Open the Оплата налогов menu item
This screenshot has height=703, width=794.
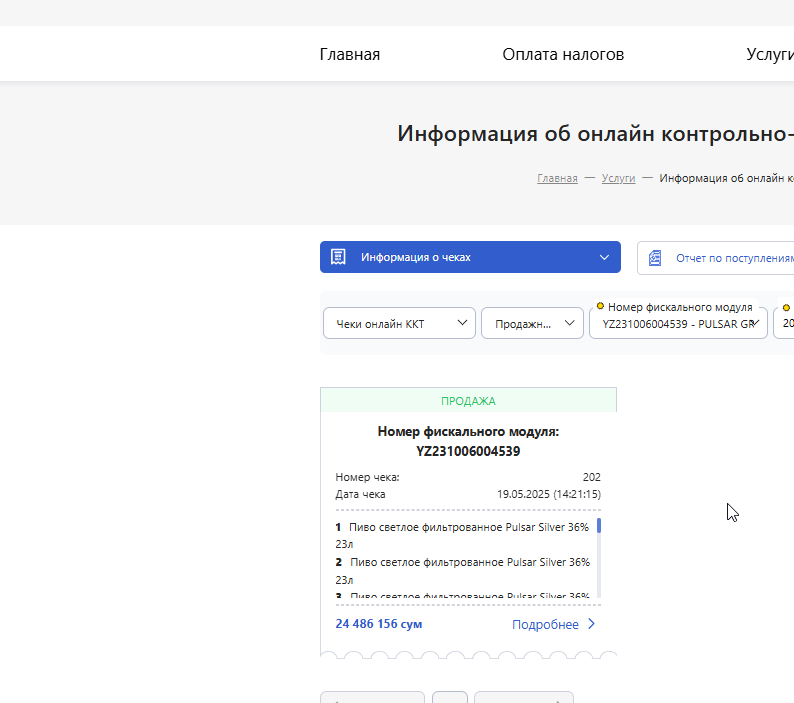(x=563, y=54)
